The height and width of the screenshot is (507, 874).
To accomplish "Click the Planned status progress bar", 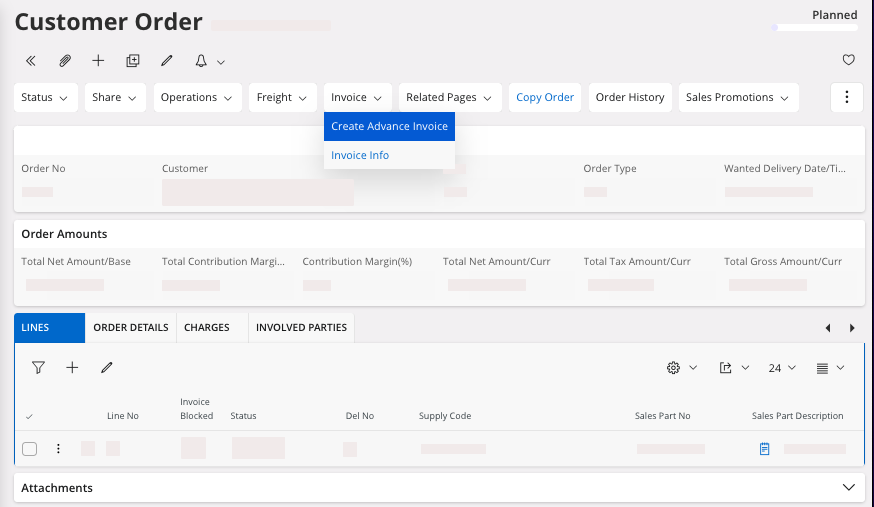I will (815, 27).
